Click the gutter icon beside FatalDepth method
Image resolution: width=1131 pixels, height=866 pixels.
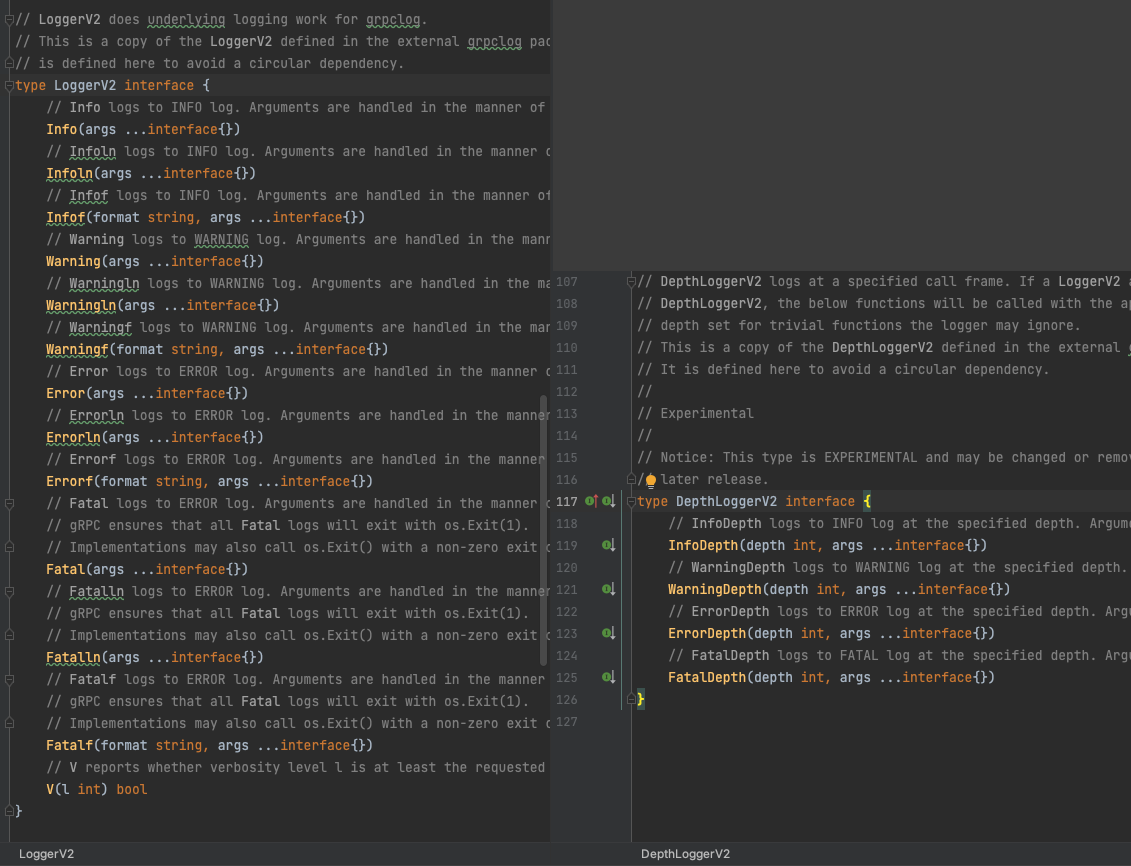coord(608,677)
